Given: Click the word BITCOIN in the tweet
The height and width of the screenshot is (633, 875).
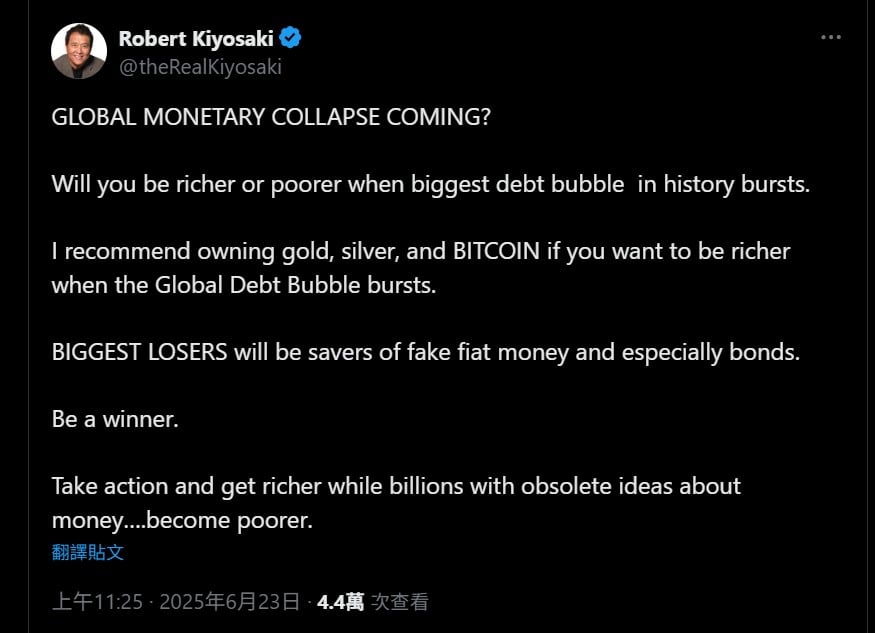Looking at the screenshot, I should (x=497, y=251).
